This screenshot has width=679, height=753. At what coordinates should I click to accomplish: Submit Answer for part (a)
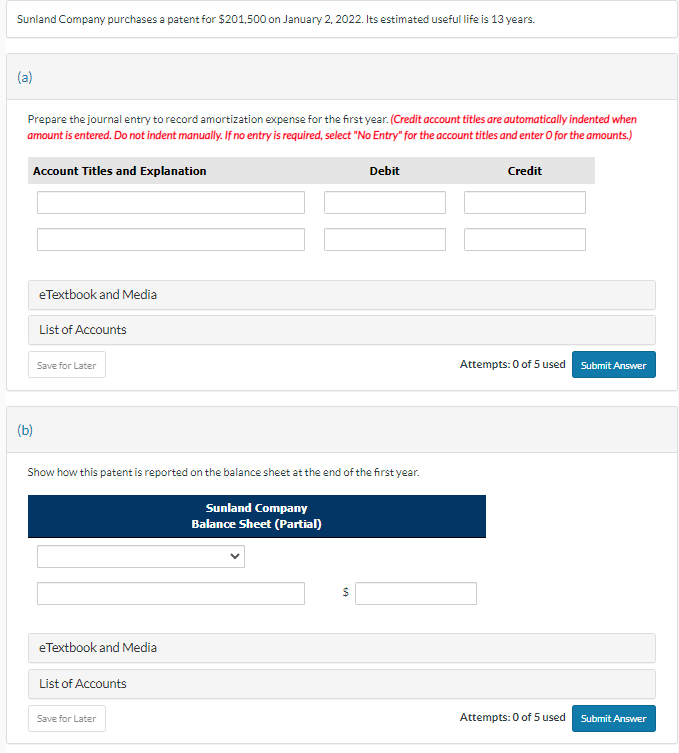[x=614, y=365]
